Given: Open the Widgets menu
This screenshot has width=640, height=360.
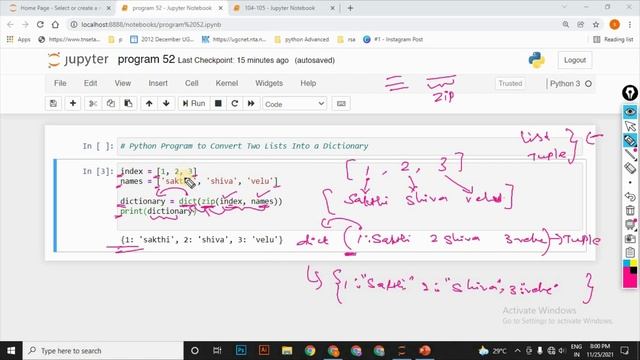Looking at the screenshot, I should [x=269, y=83].
